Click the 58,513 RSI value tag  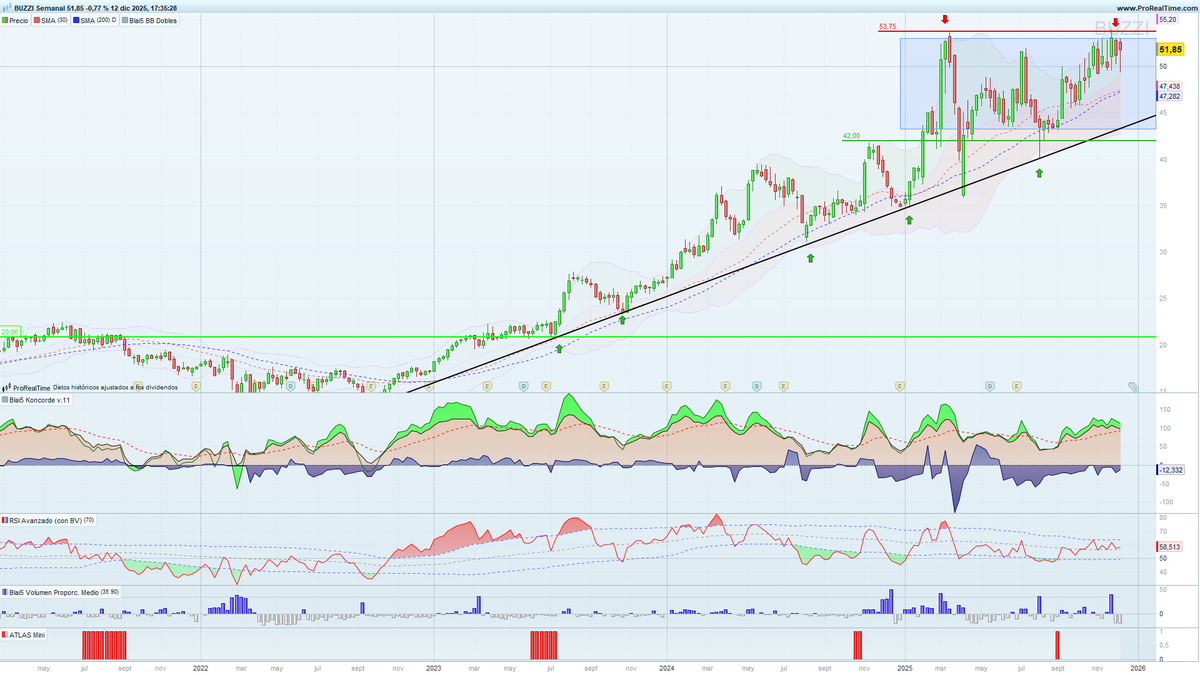coord(1170,547)
